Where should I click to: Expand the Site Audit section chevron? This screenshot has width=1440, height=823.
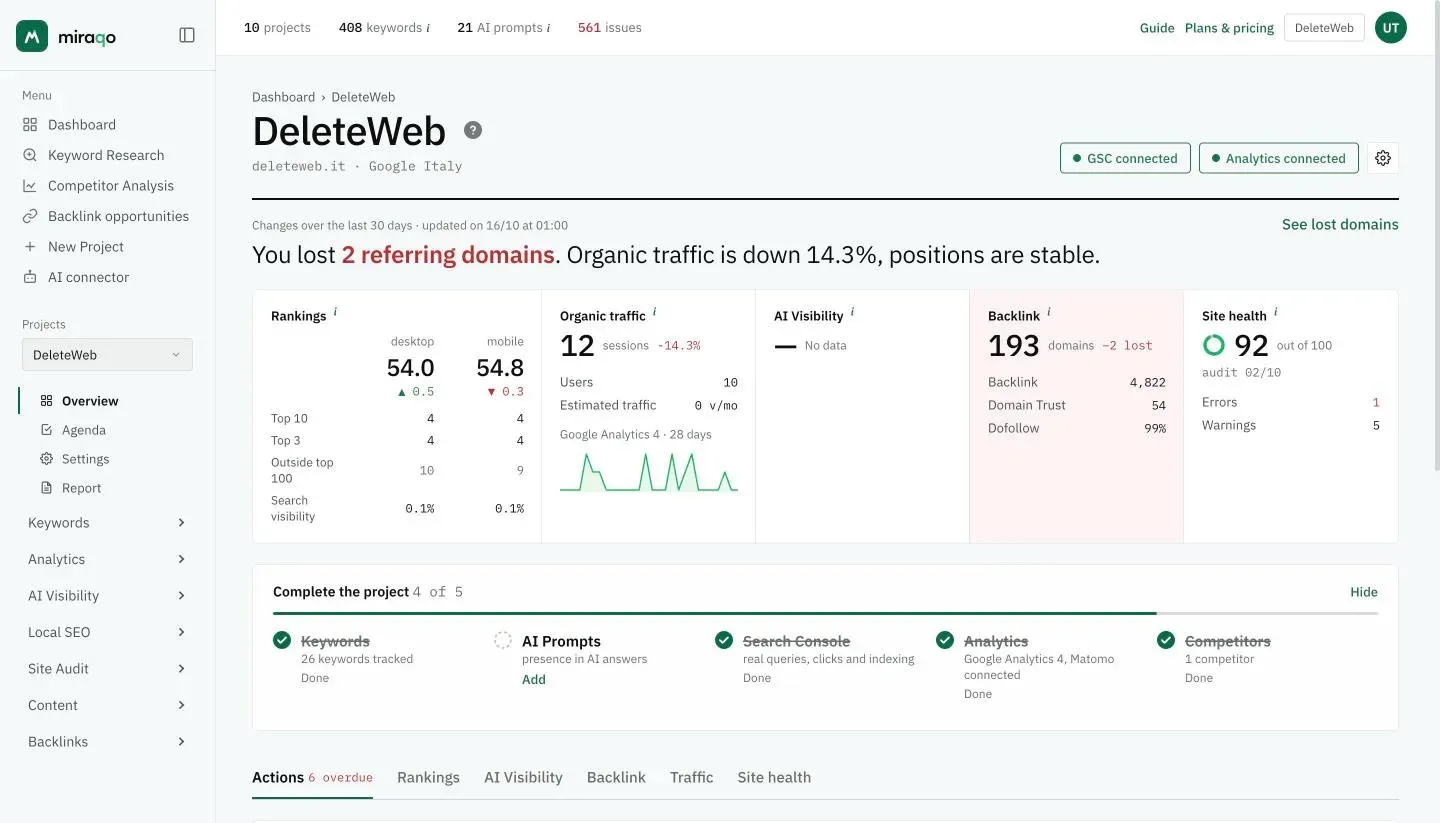pos(181,669)
